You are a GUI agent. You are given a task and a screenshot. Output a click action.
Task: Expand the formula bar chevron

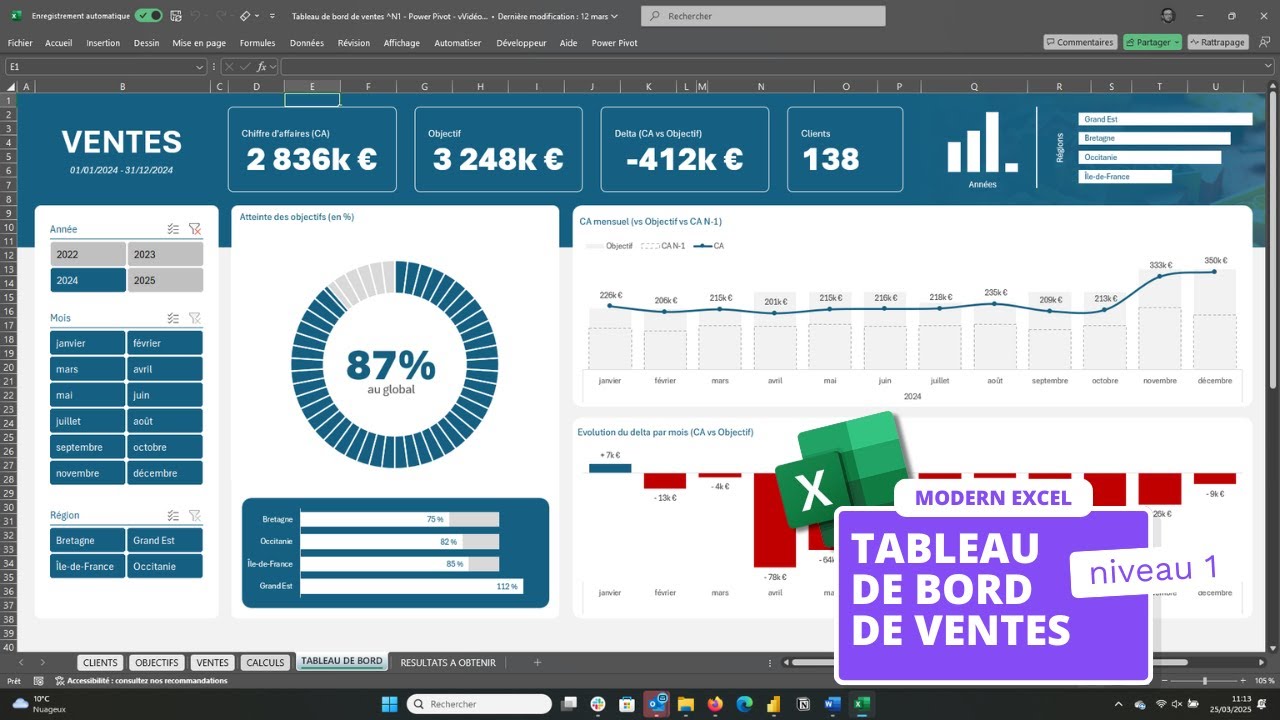coord(1269,66)
